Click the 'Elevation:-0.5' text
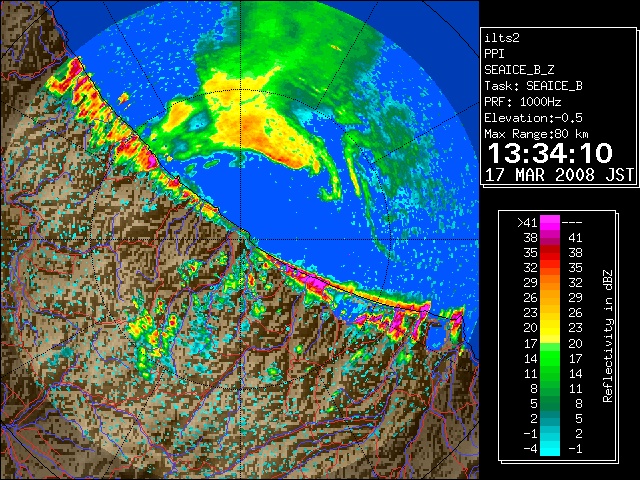The image size is (640, 480). (533, 118)
